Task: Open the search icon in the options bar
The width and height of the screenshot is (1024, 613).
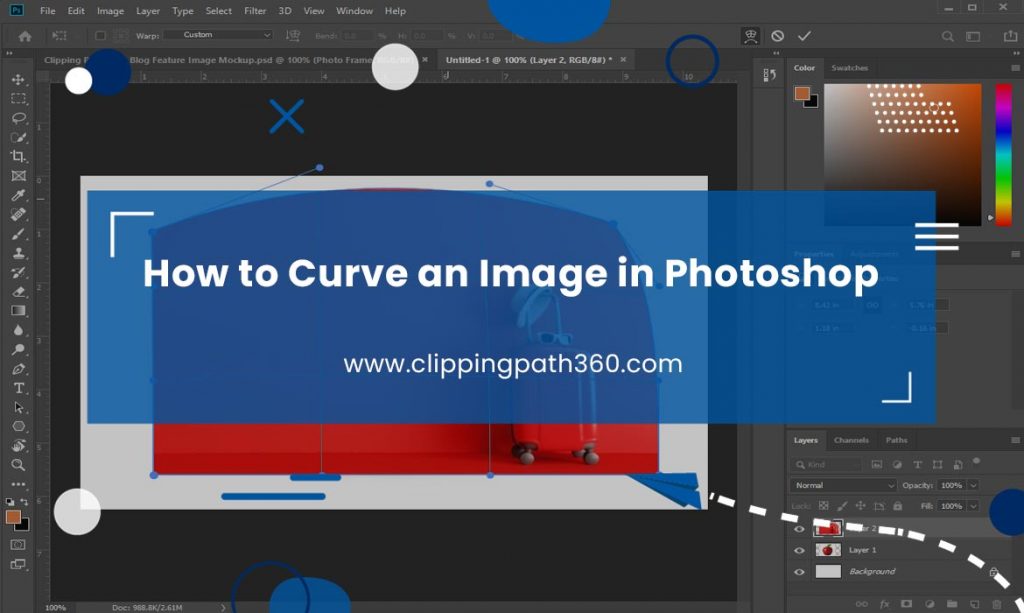Action: point(948,37)
